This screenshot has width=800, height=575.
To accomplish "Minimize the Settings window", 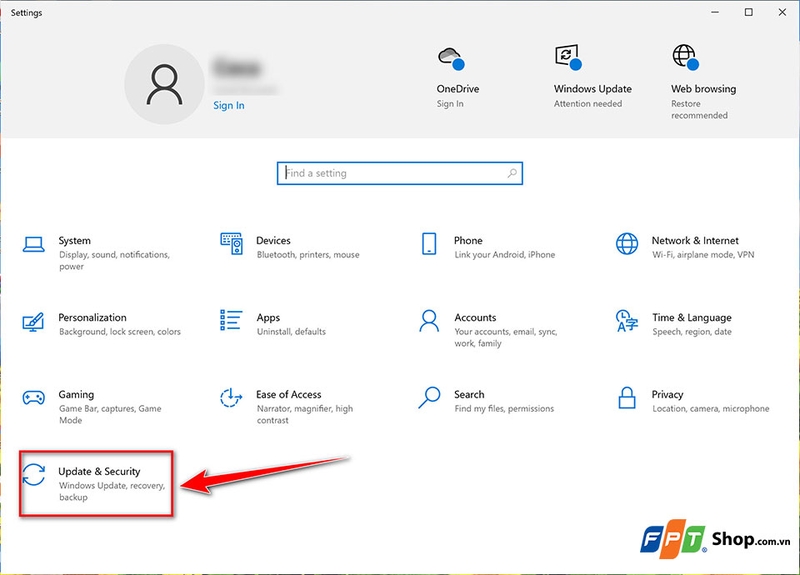I will tap(715, 12).
